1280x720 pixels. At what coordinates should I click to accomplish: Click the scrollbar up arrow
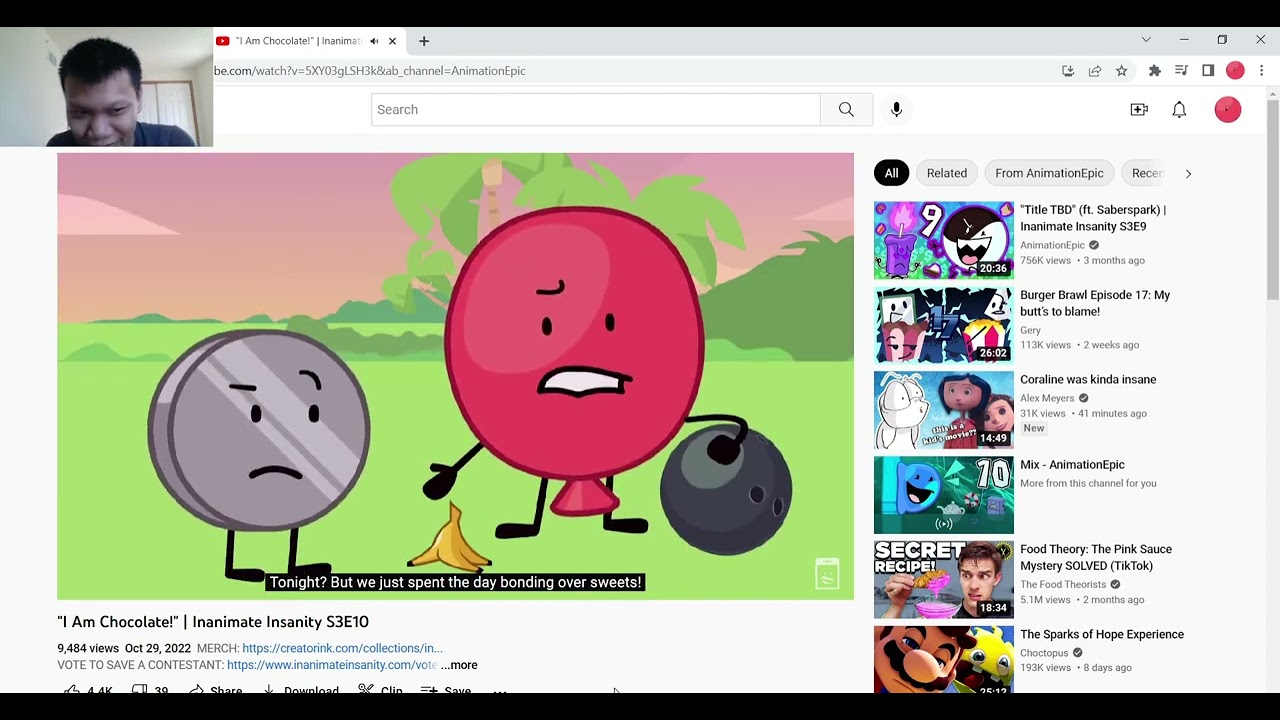click(x=1272, y=94)
